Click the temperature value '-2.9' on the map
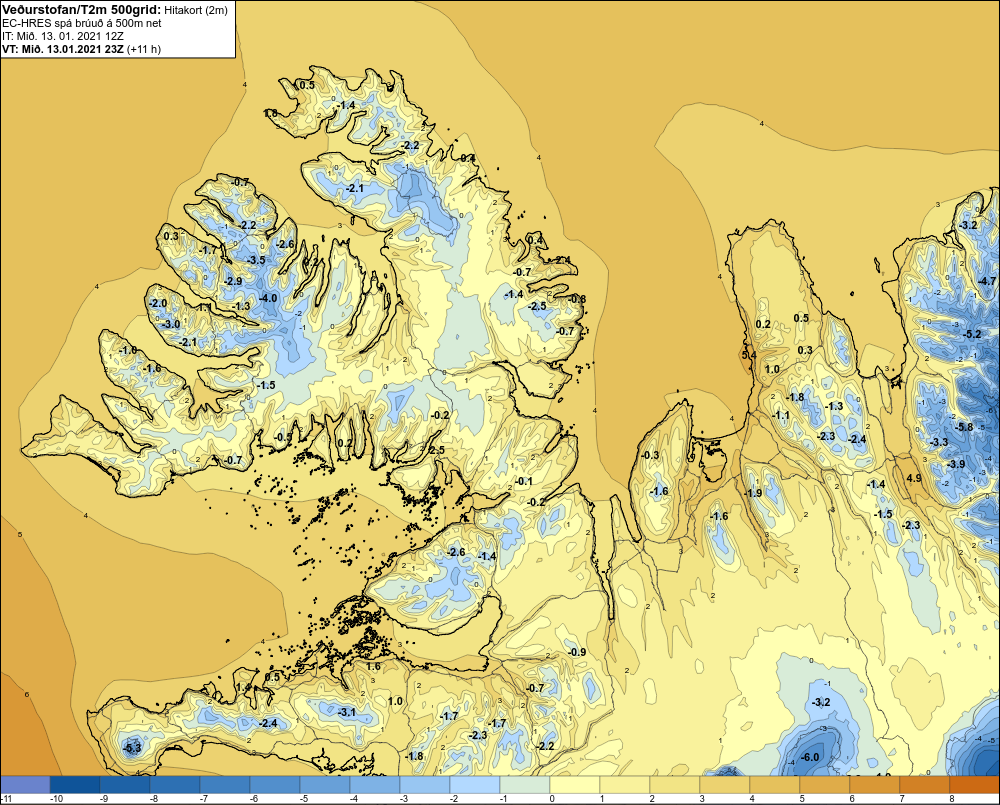Screen dimensions: 1000x805 pyautogui.click(x=232, y=281)
